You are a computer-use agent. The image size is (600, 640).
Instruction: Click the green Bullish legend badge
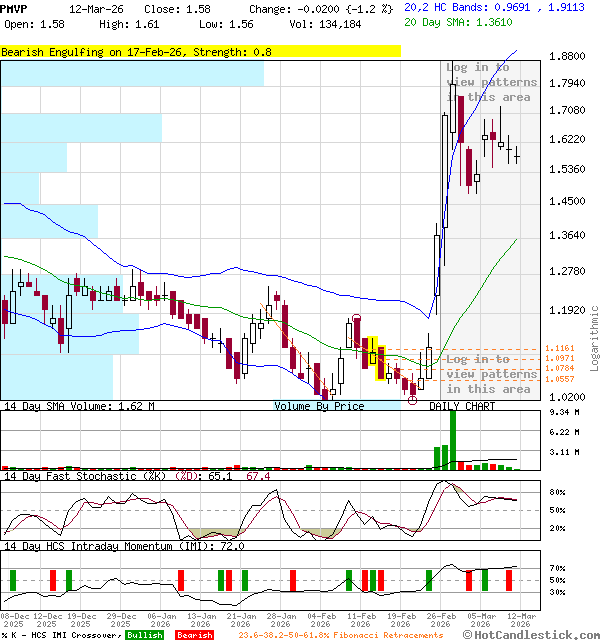tap(144, 635)
